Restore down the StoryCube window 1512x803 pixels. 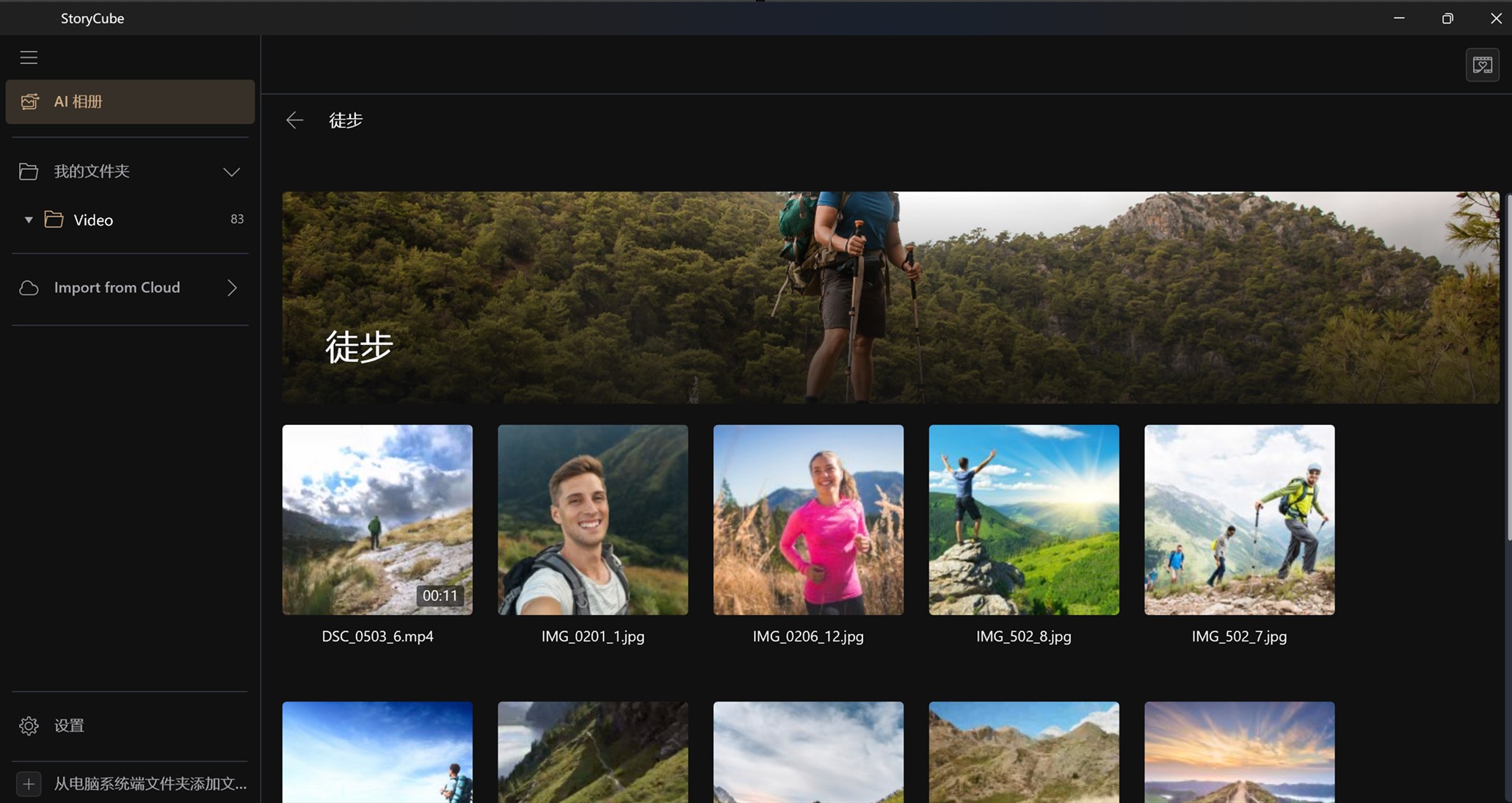[1447, 18]
